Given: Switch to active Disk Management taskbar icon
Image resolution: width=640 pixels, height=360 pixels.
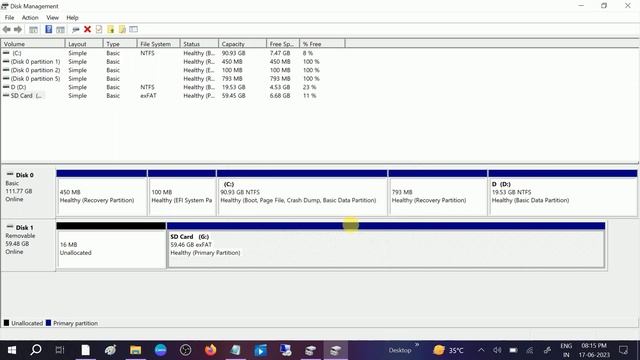Looking at the screenshot, I should coord(336,350).
